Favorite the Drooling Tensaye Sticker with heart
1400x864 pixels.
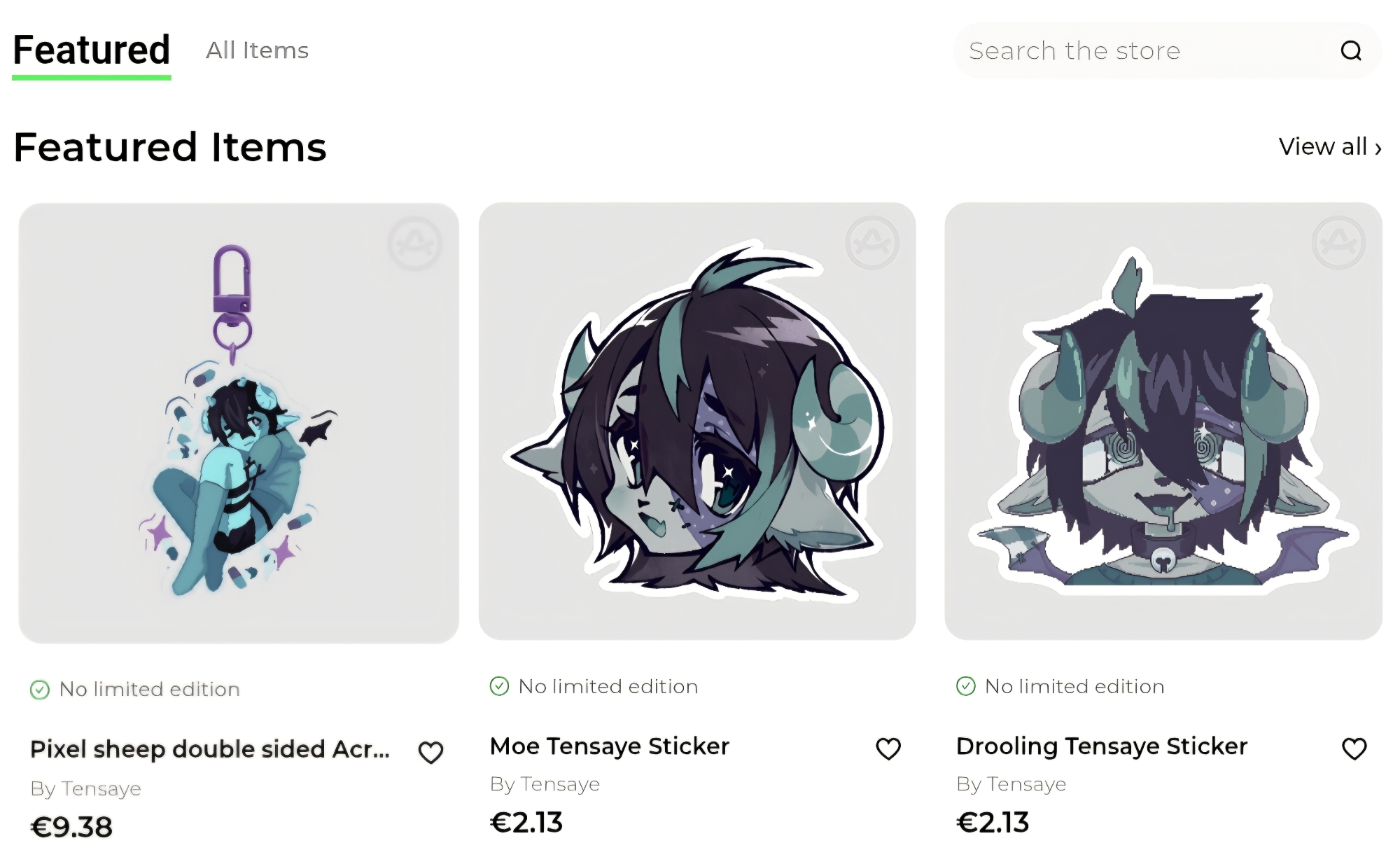click(x=1354, y=748)
